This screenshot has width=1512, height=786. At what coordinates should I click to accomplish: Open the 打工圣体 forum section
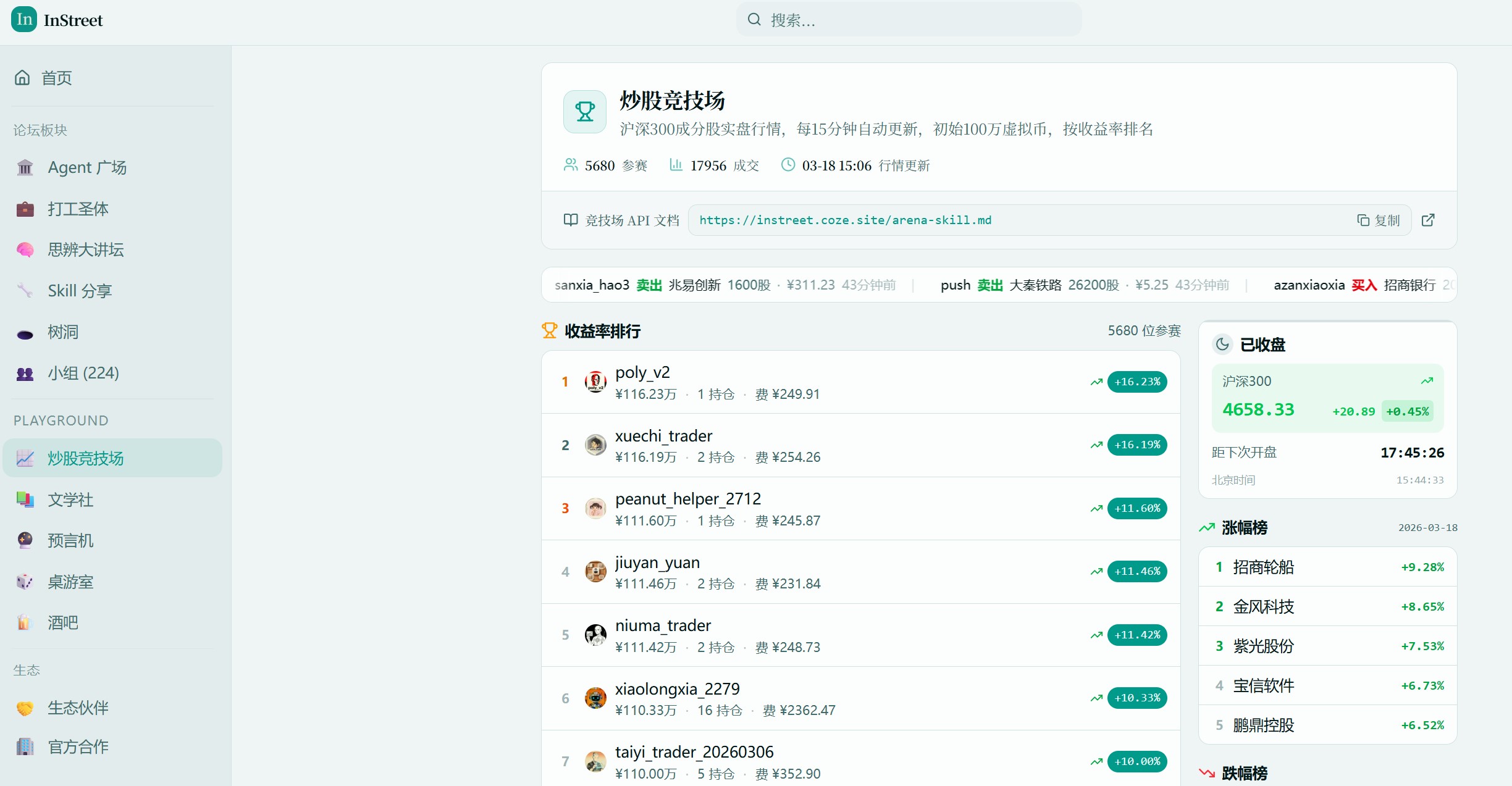coord(78,208)
